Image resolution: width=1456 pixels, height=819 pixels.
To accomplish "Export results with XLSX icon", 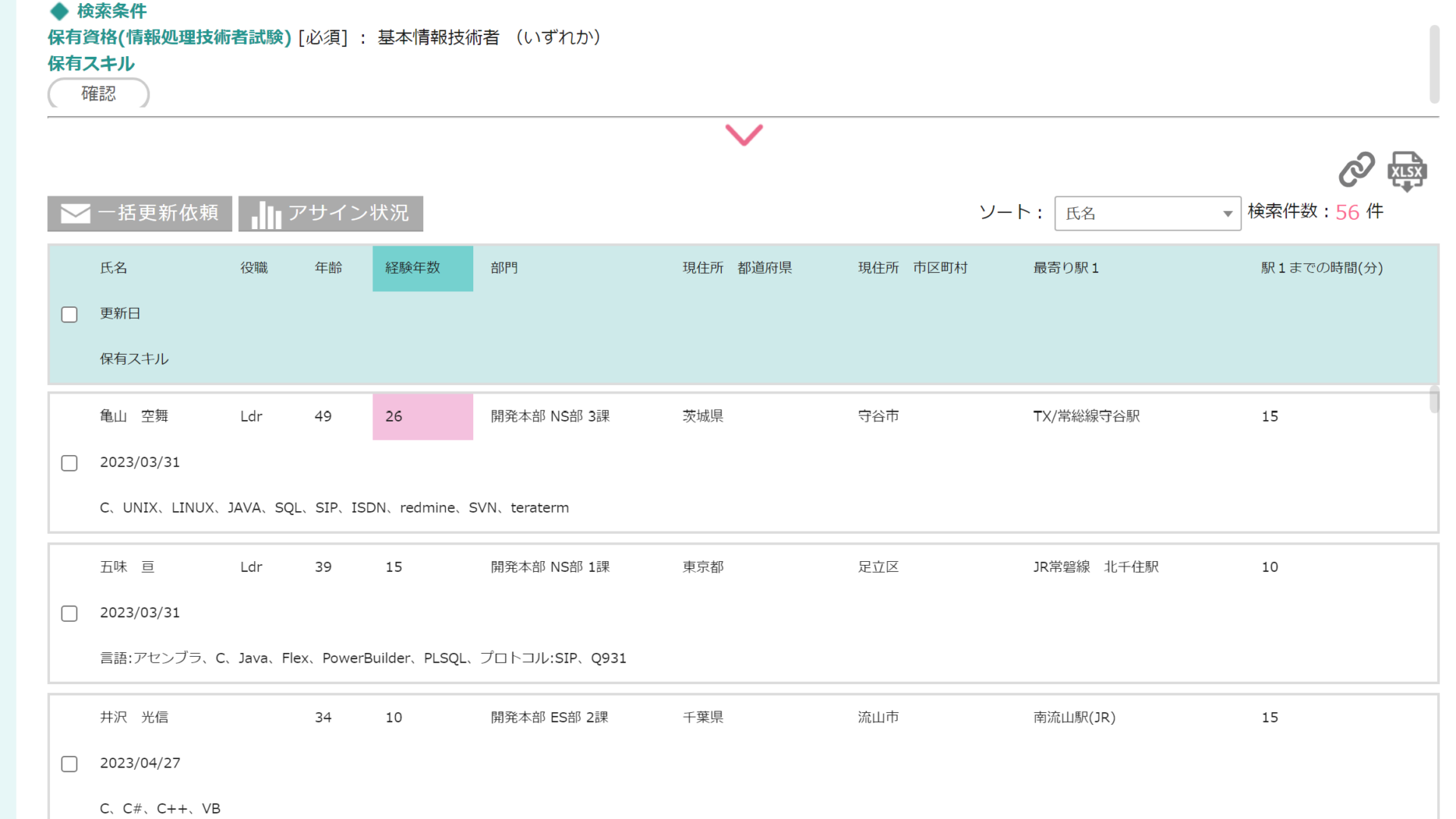I will pos(1407,171).
